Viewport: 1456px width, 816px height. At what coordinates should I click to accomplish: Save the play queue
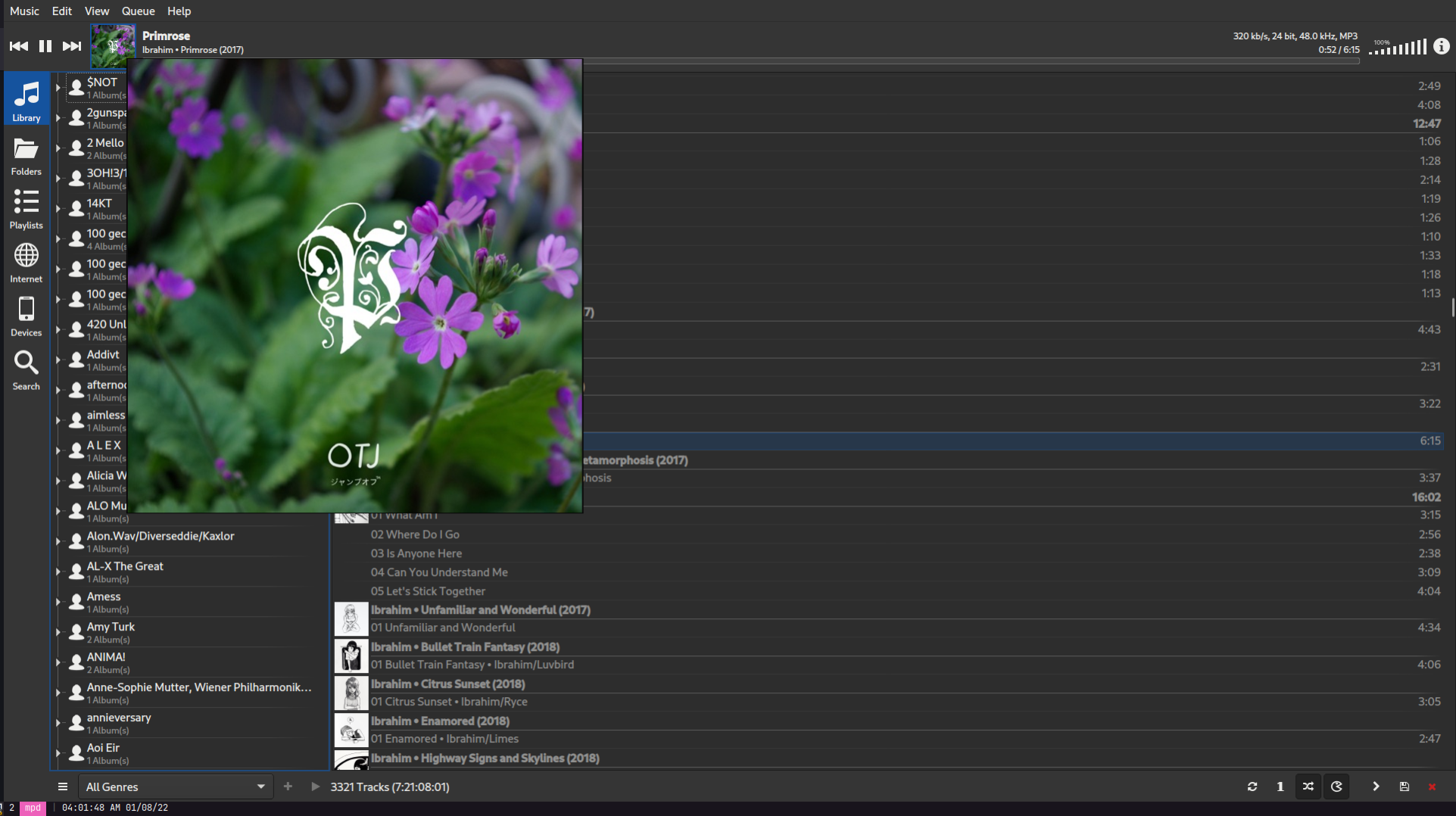[1404, 787]
